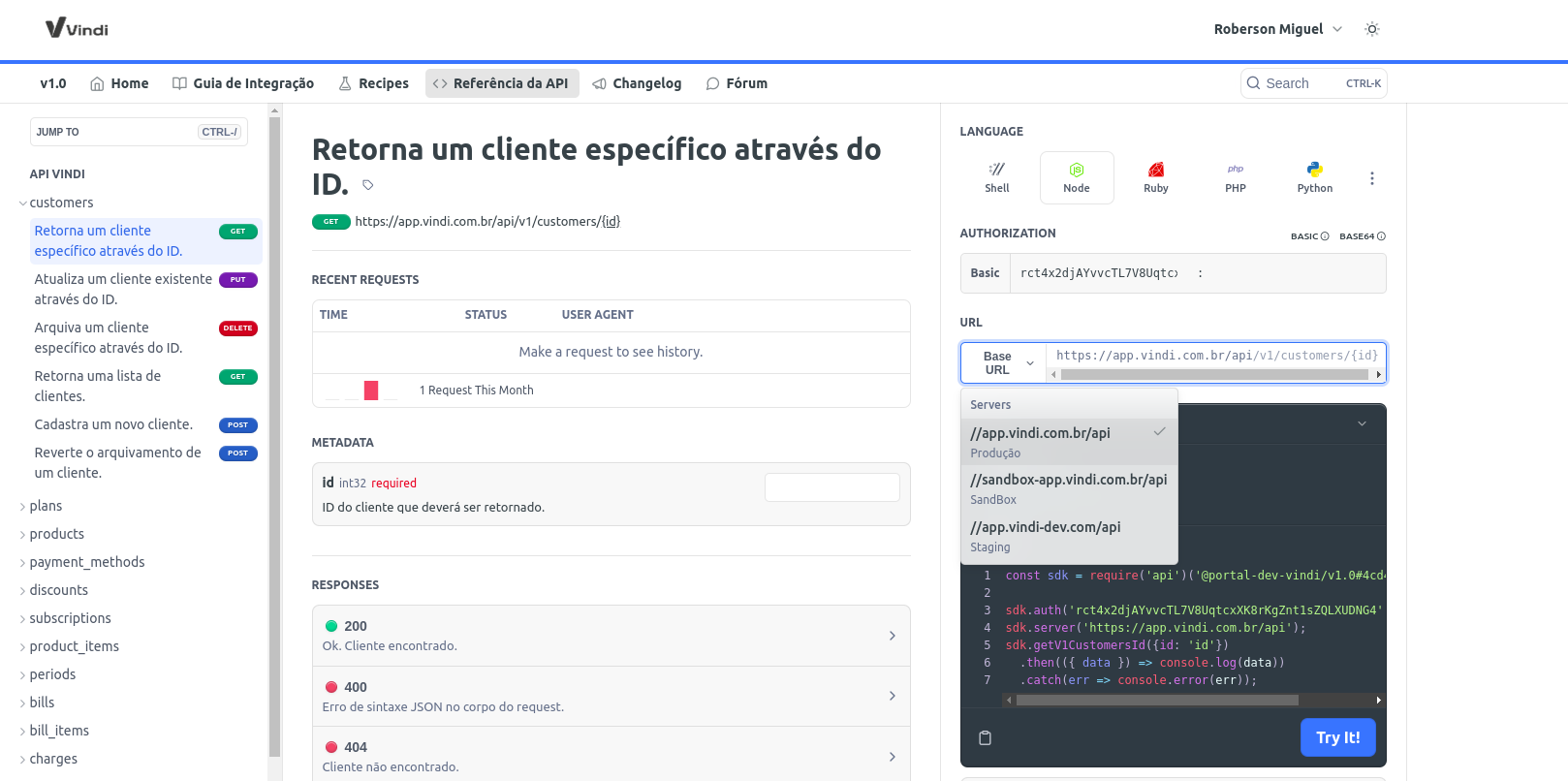Select the Ruby language icon

click(x=1156, y=177)
